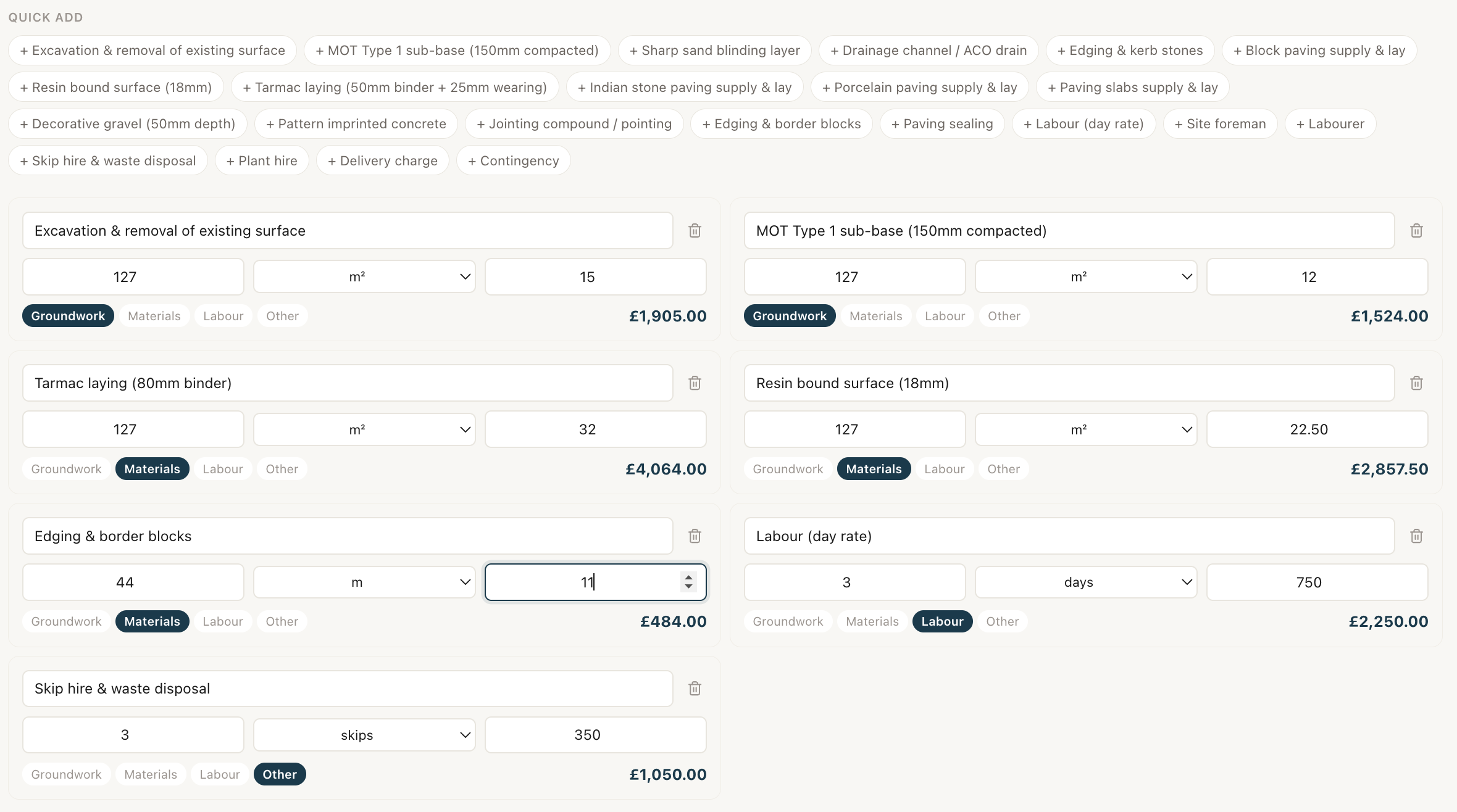Edit the Labour (day rate) description field
The width and height of the screenshot is (1457, 812).
tap(1069, 536)
